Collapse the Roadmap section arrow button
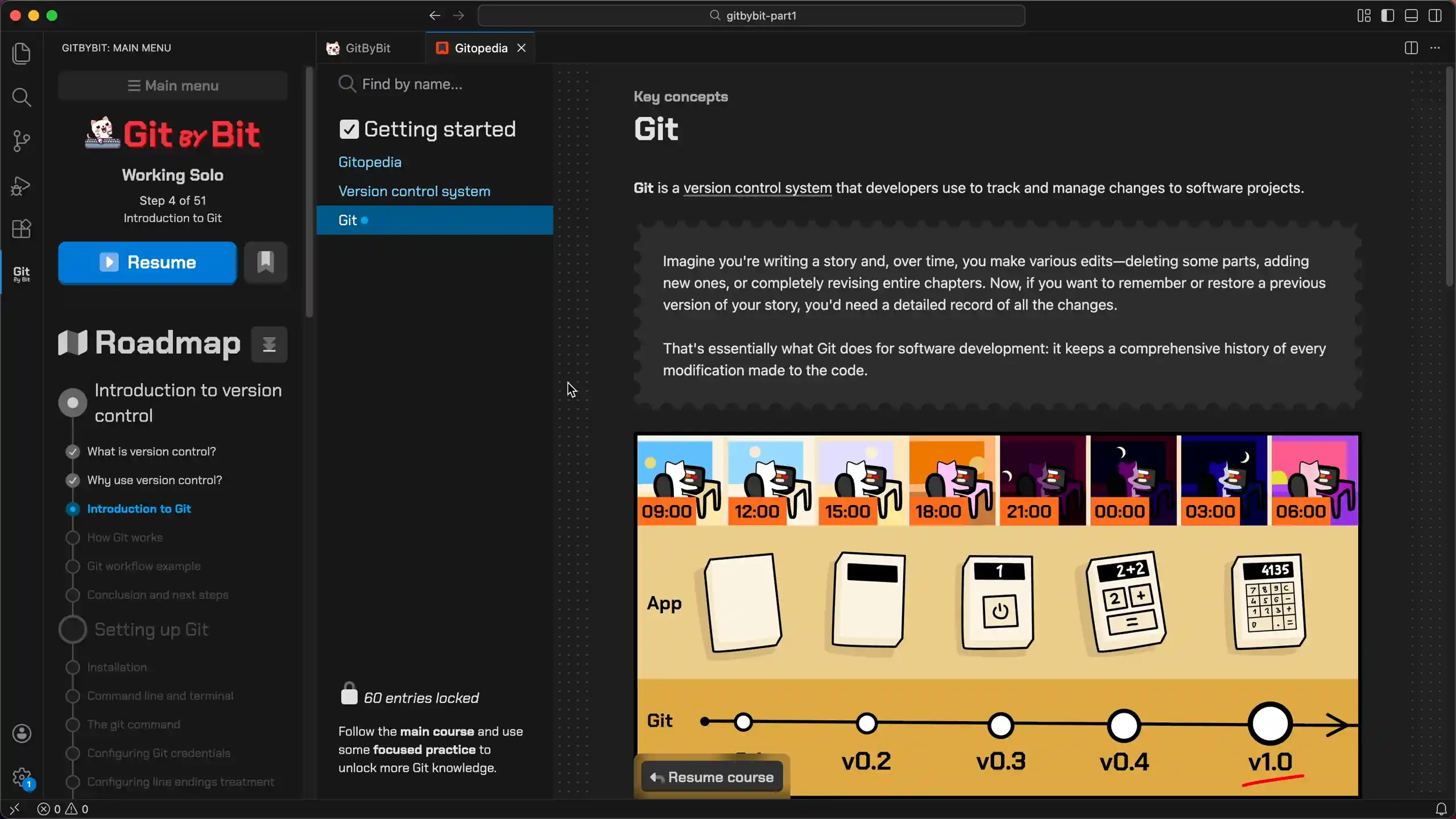1456x819 pixels. point(269,344)
